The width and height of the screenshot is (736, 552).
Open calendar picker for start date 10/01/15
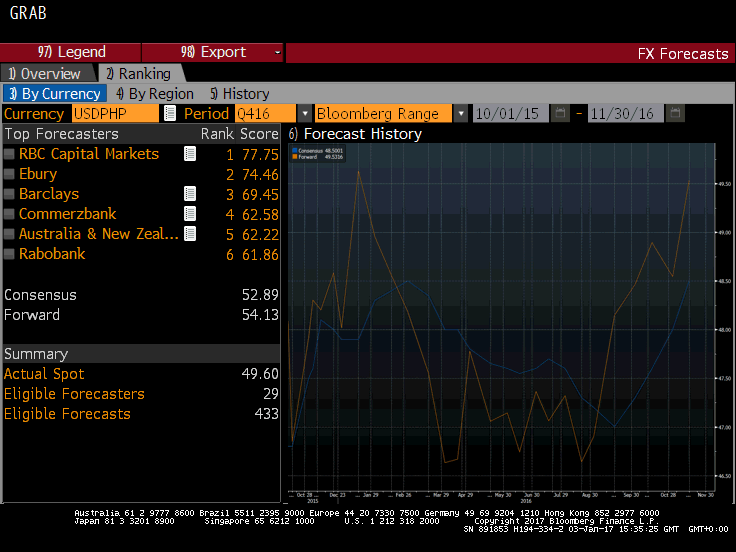[x=560, y=113]
